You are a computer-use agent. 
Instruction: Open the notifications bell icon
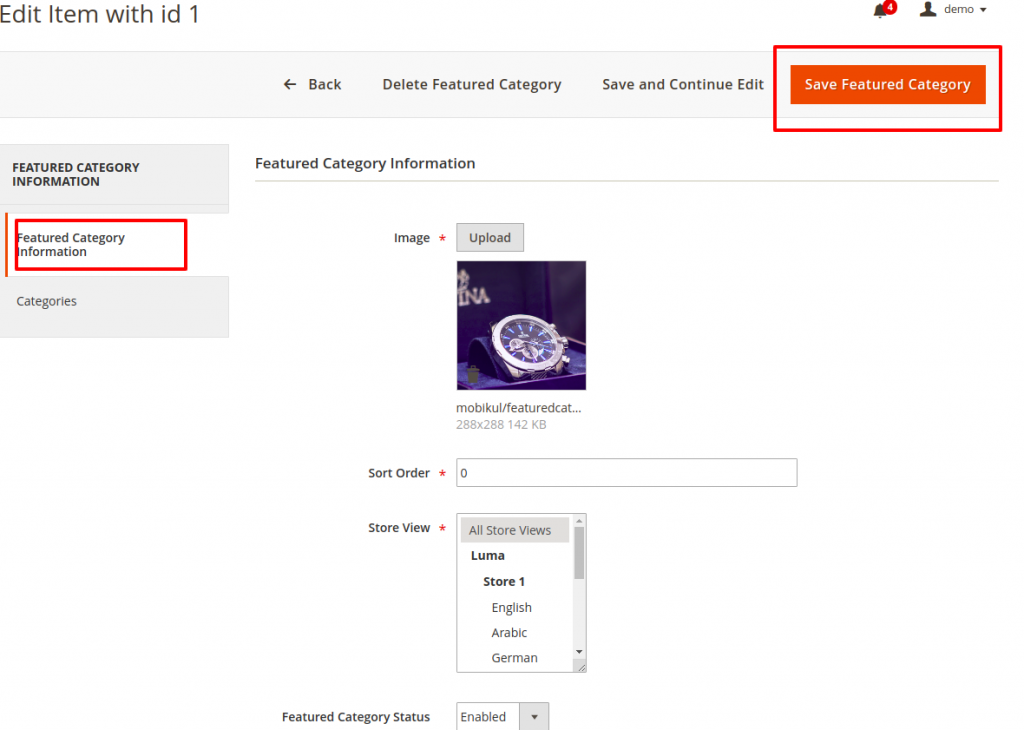pyautogui.click(x=881, y=10)
